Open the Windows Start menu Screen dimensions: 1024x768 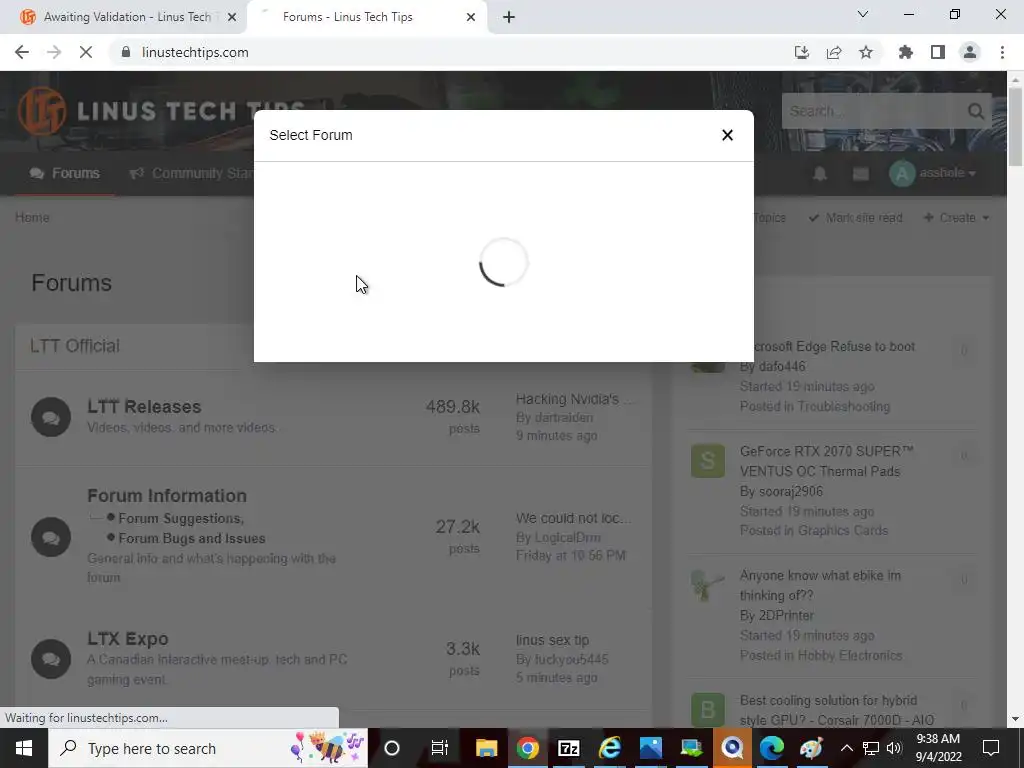(24, 748)
